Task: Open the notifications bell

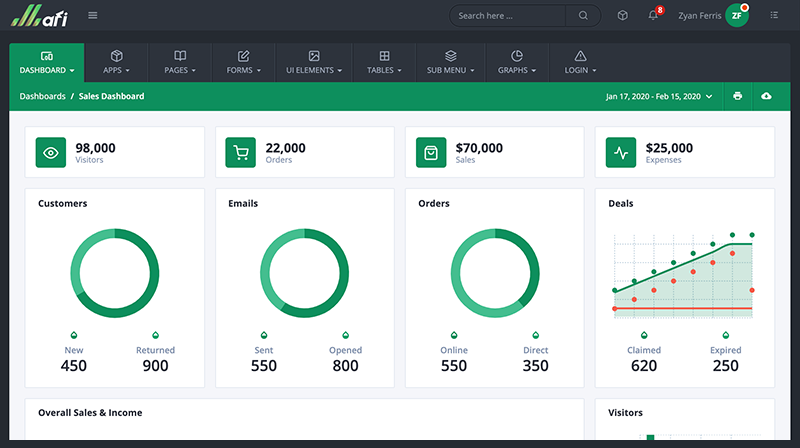Action: 653,16
